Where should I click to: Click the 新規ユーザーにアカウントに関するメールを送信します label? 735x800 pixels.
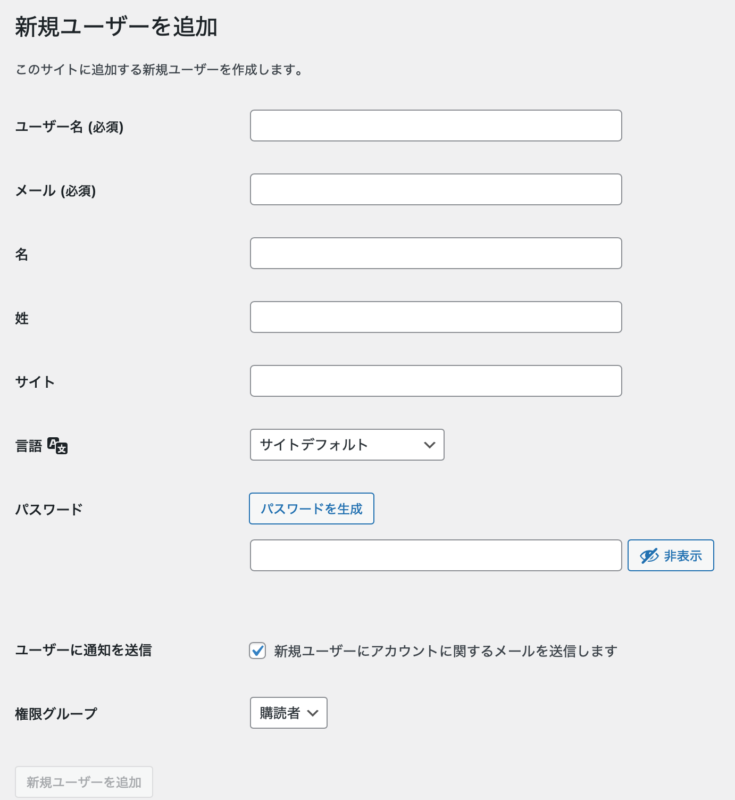point(446,651)
